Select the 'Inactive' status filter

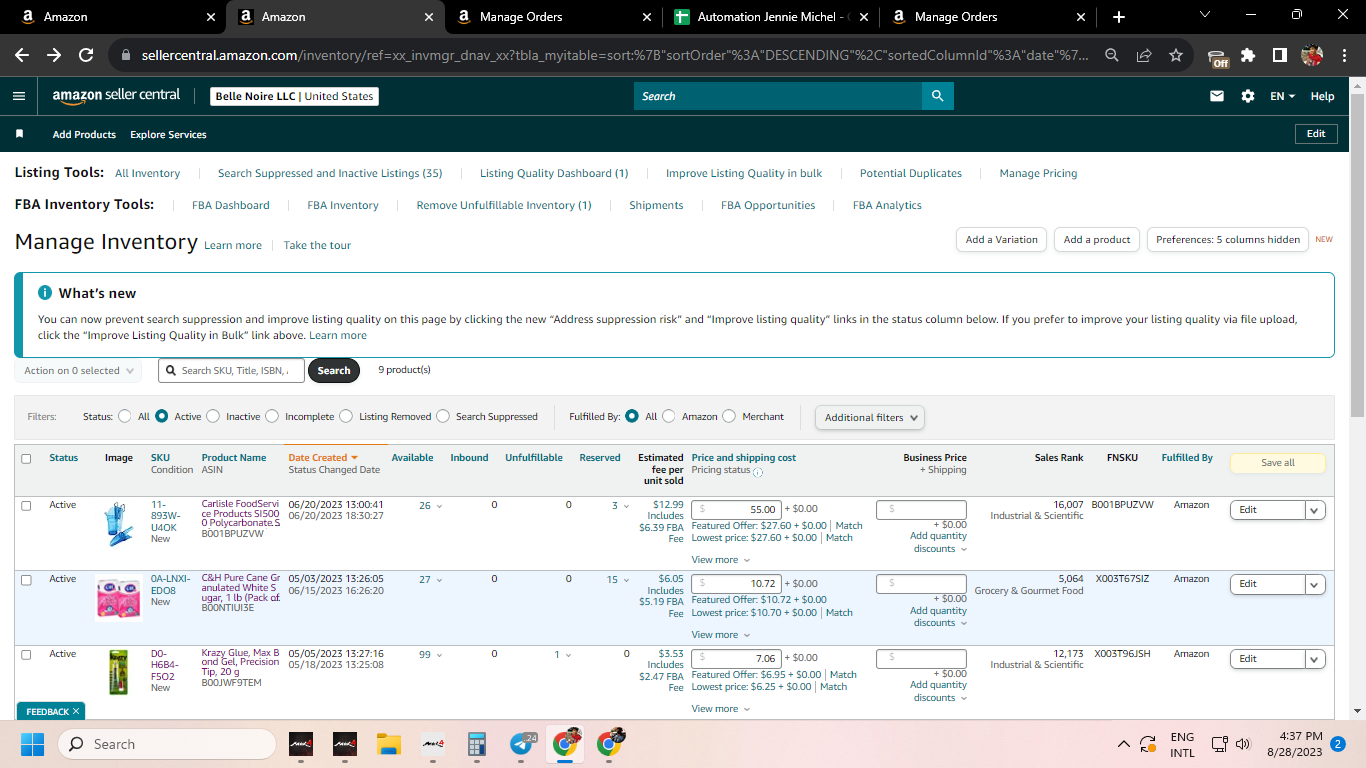pyautogui.click(x=213, y=416)
